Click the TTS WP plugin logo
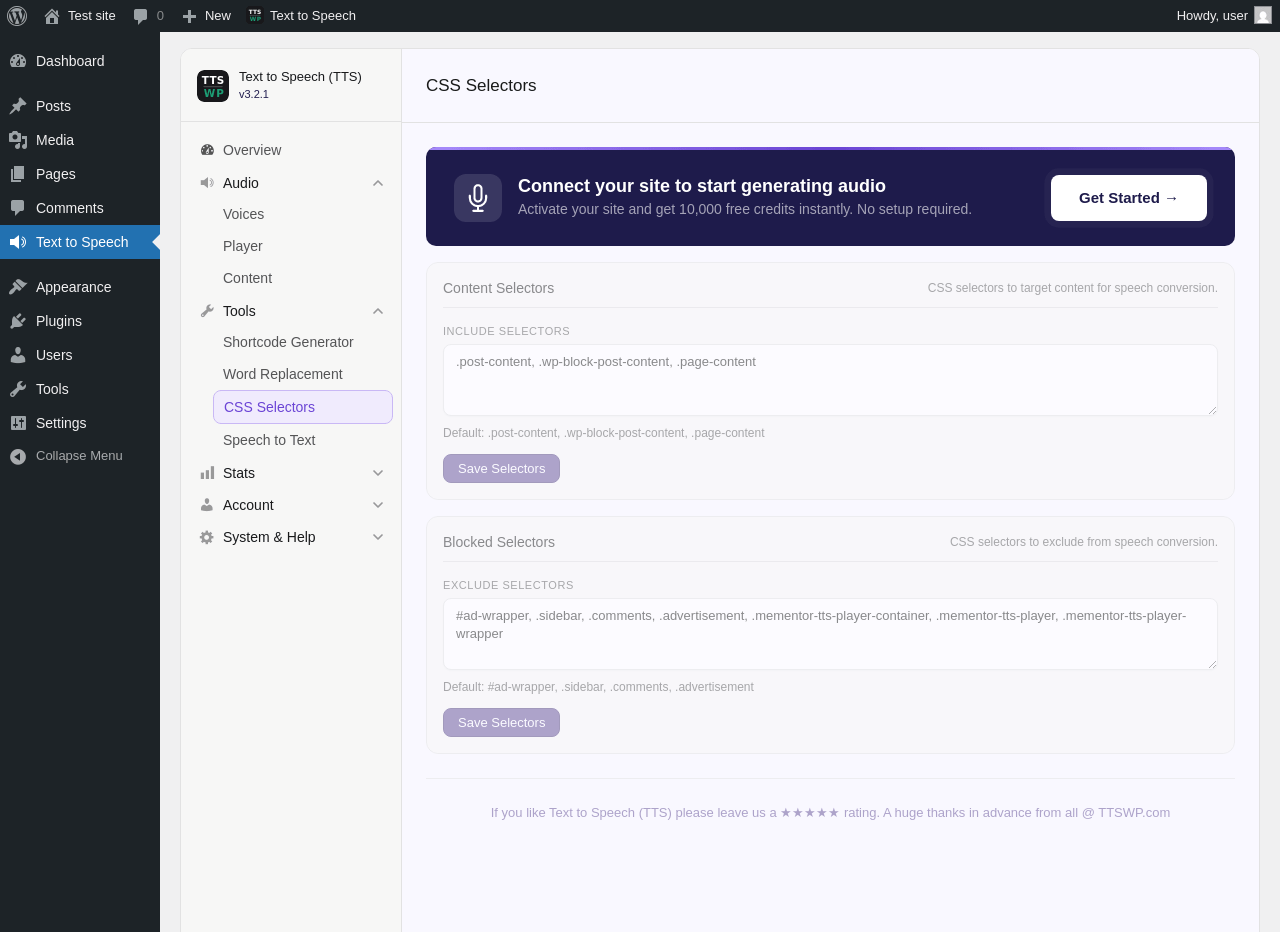This screenshot has height=932, width=1280. click(213, 86)
